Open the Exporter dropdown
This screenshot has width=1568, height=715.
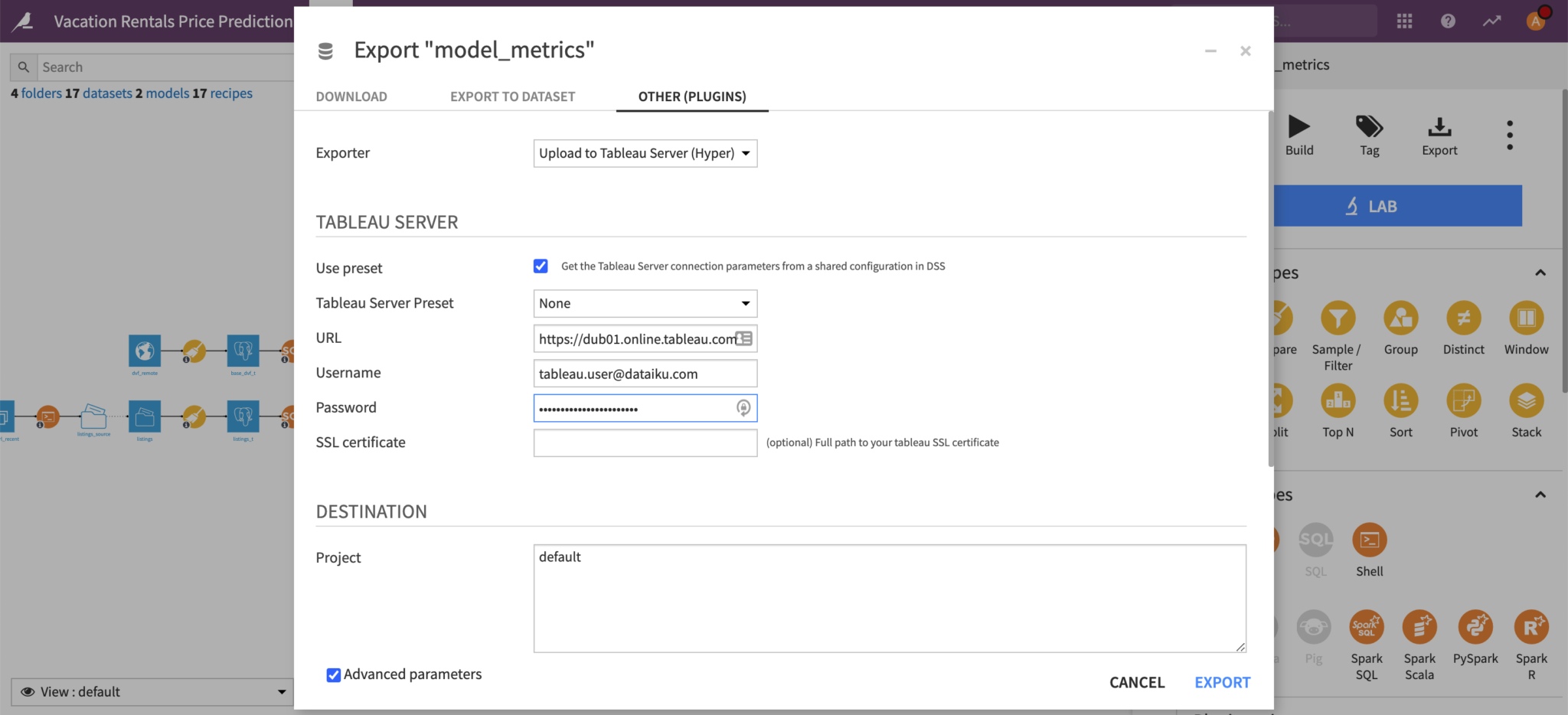644,153
